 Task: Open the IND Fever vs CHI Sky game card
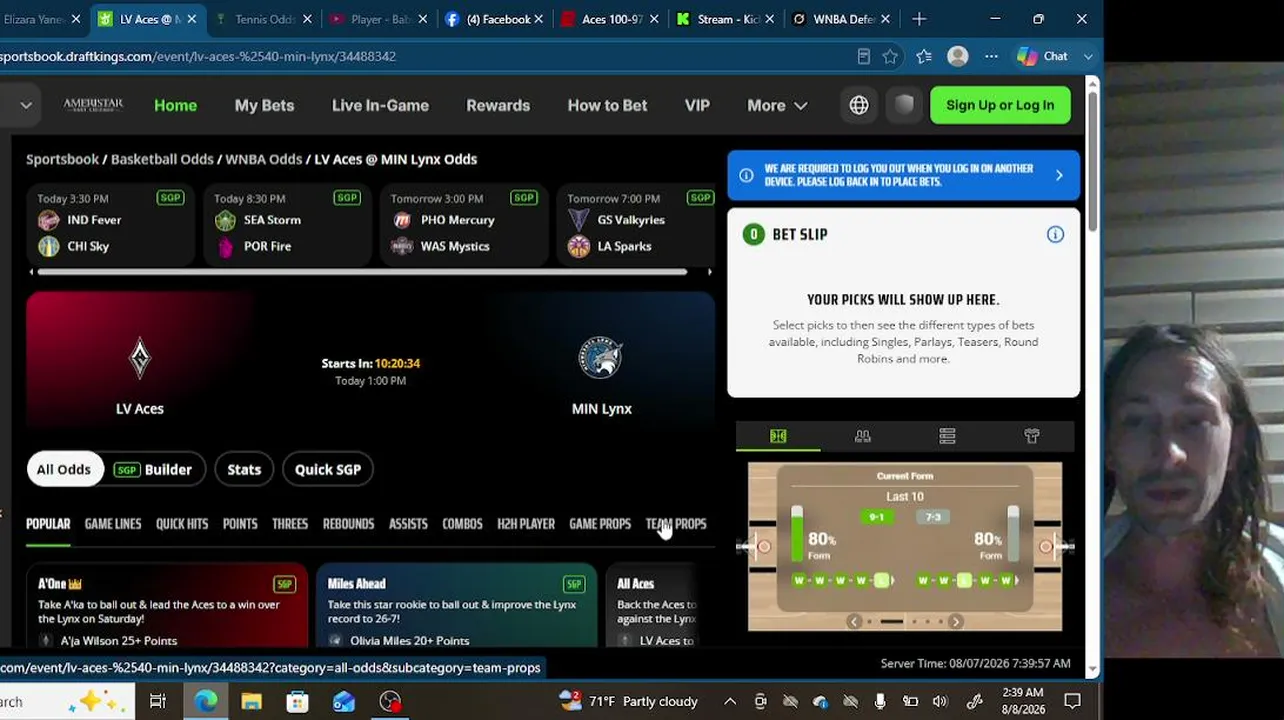click(x=110, y=225)
